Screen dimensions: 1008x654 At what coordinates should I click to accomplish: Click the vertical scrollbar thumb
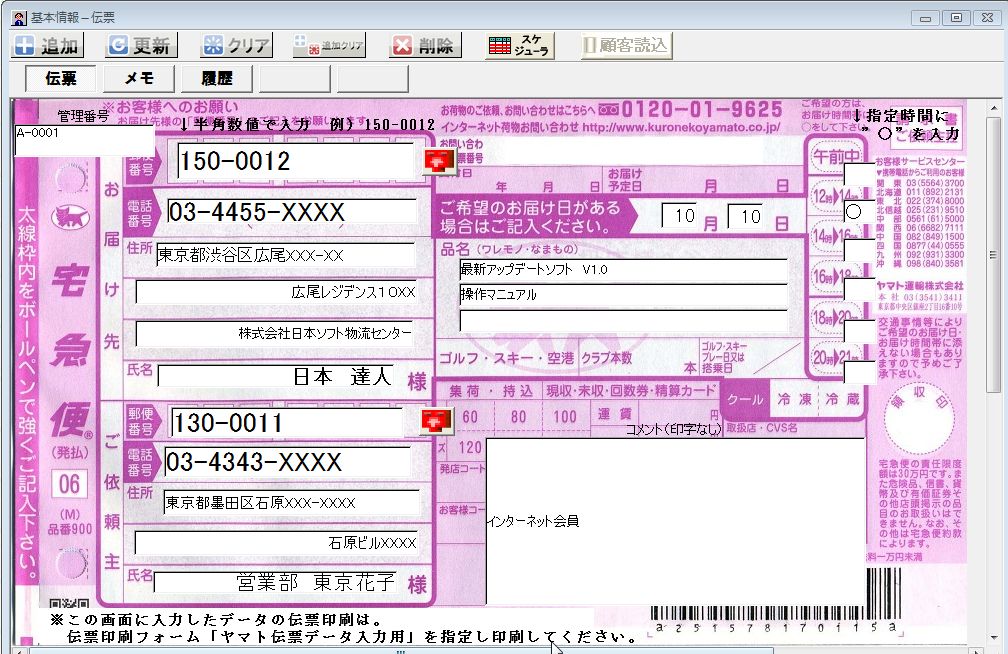click(x=994, y=254)
